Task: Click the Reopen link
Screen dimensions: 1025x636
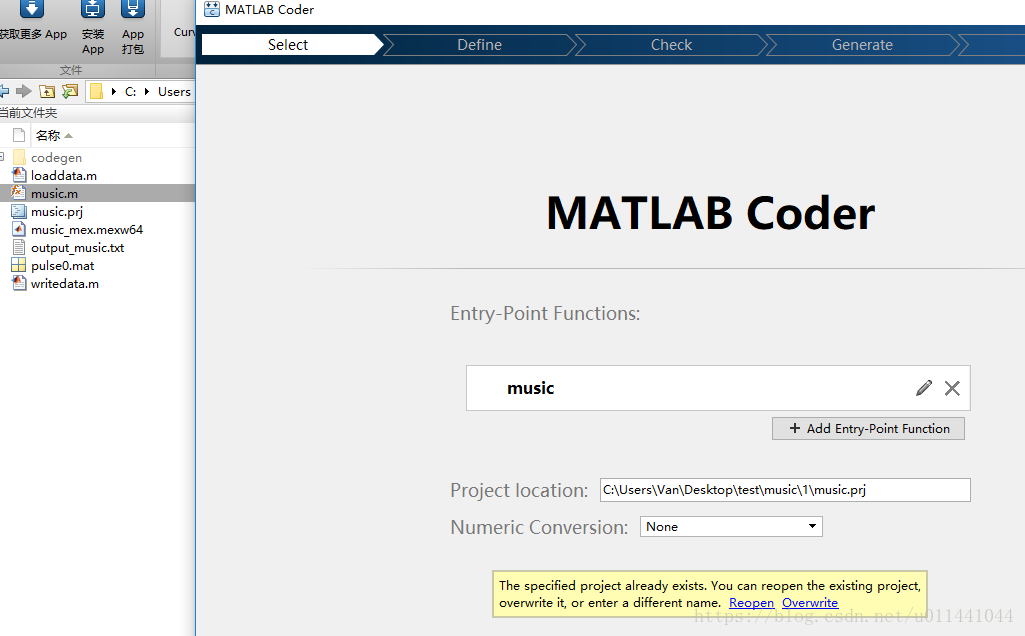Action: pos(751,603)
